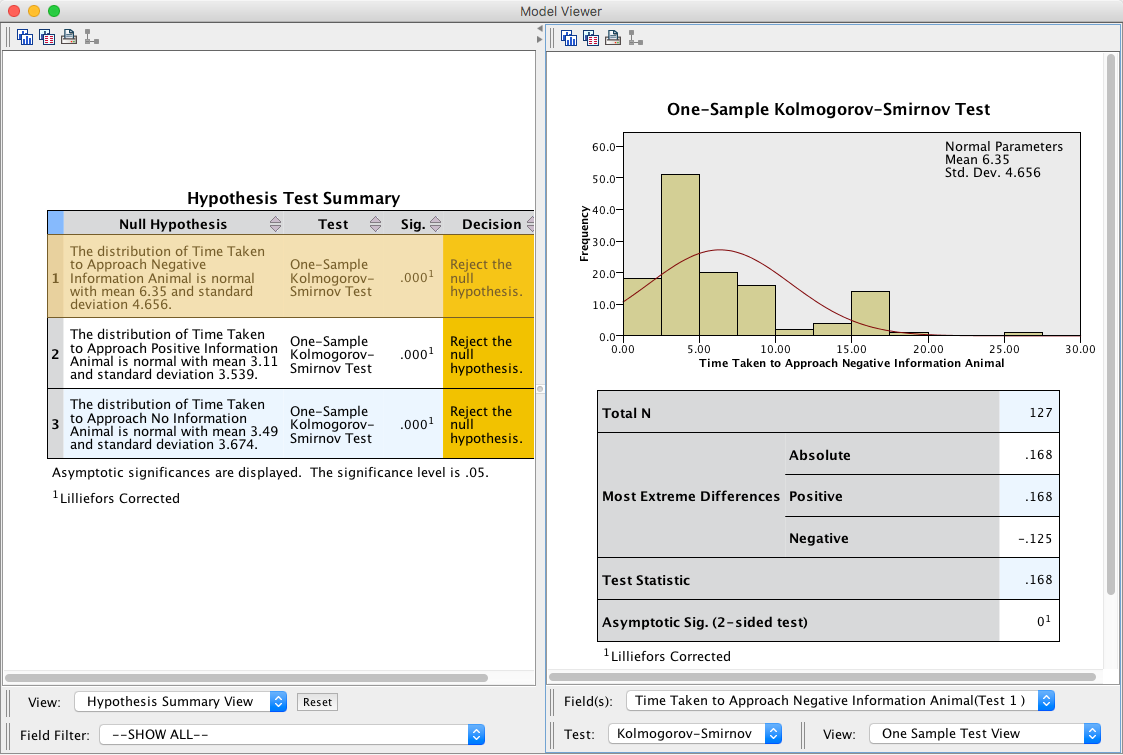Screen dimensions: 1123x755
Task: Click the printer icon in left pane toolbar
Action: tap(69, 38)
